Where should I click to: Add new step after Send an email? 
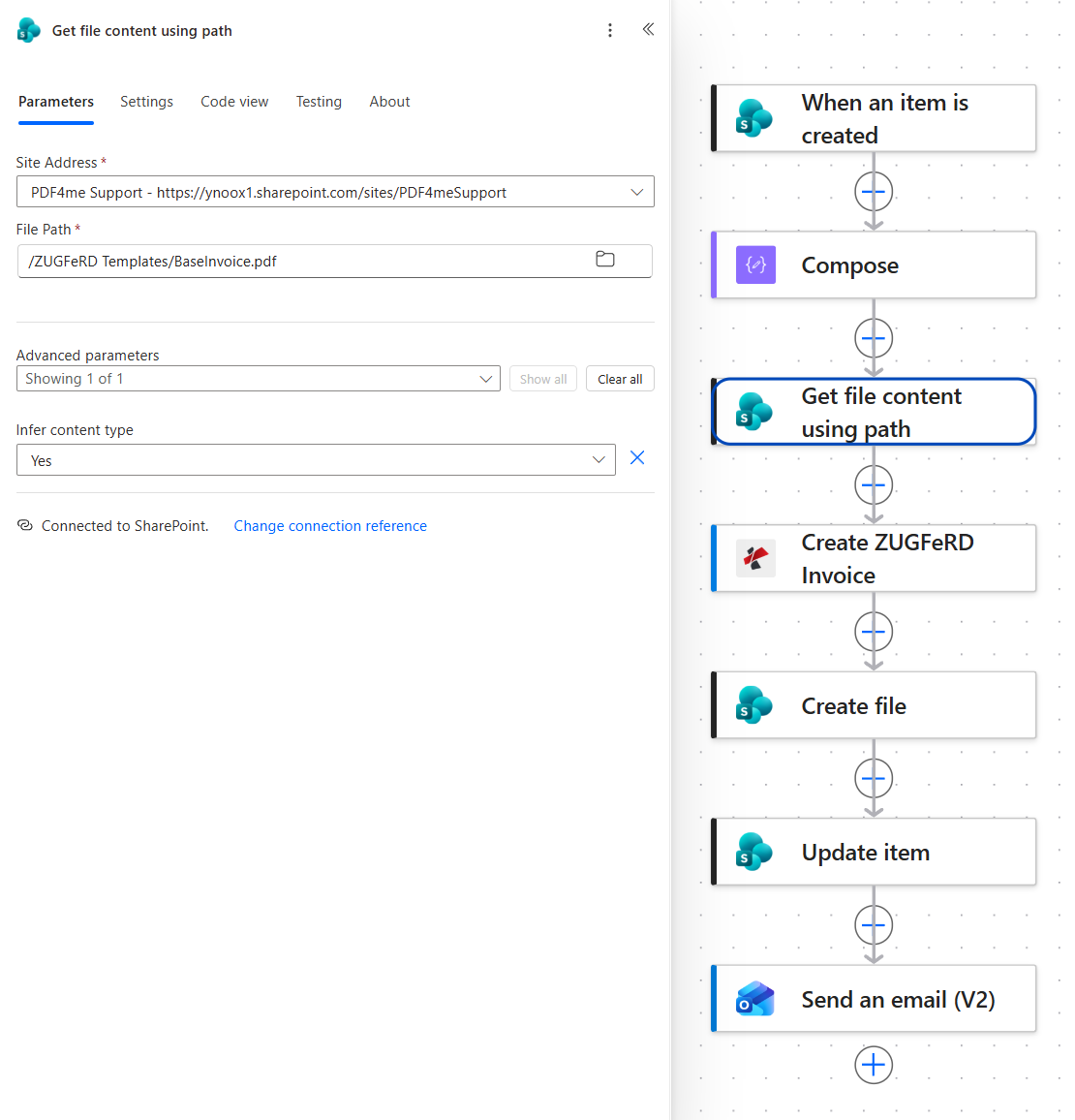(873, 1065)
